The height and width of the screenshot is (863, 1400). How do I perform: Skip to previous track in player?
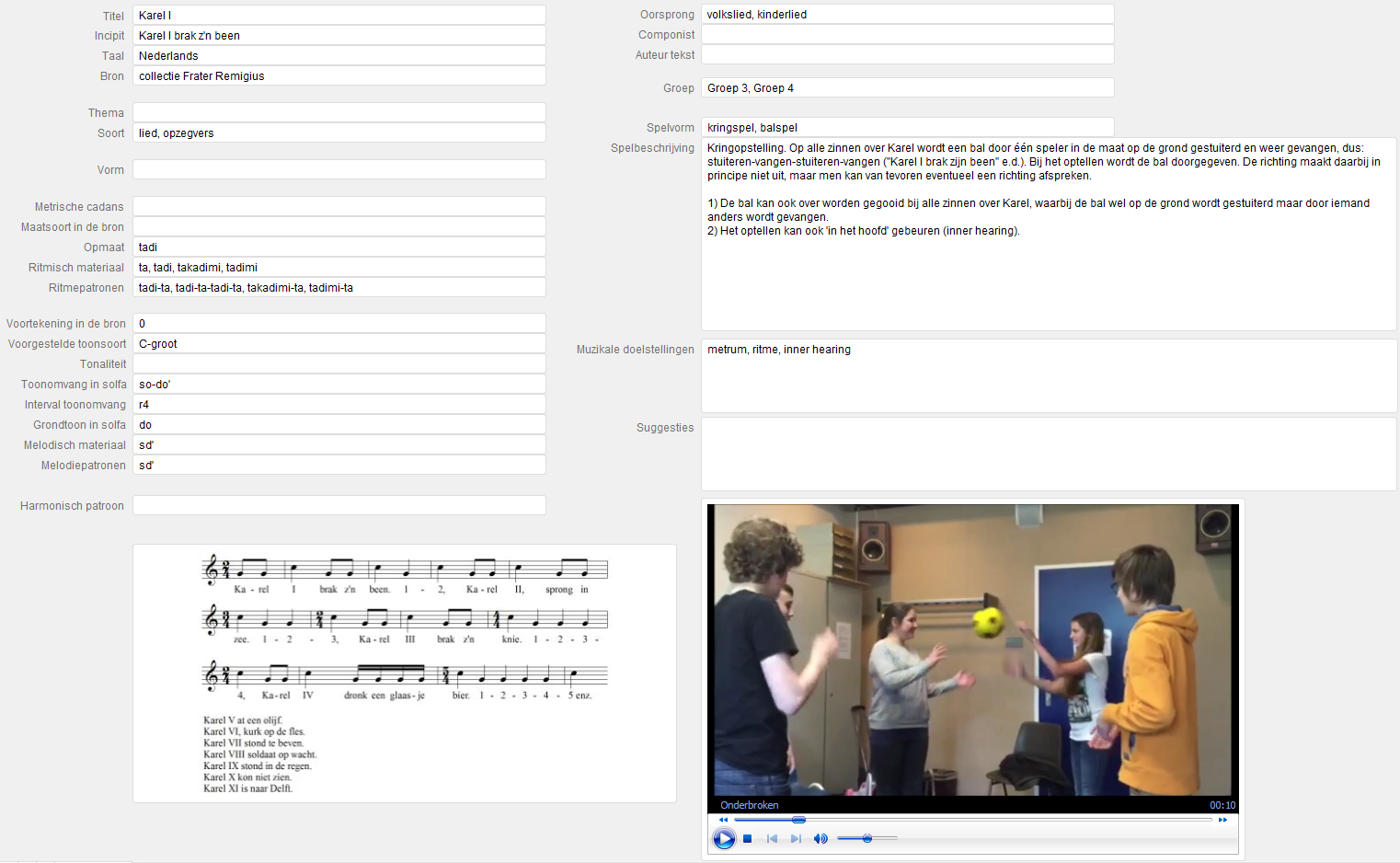772,839
